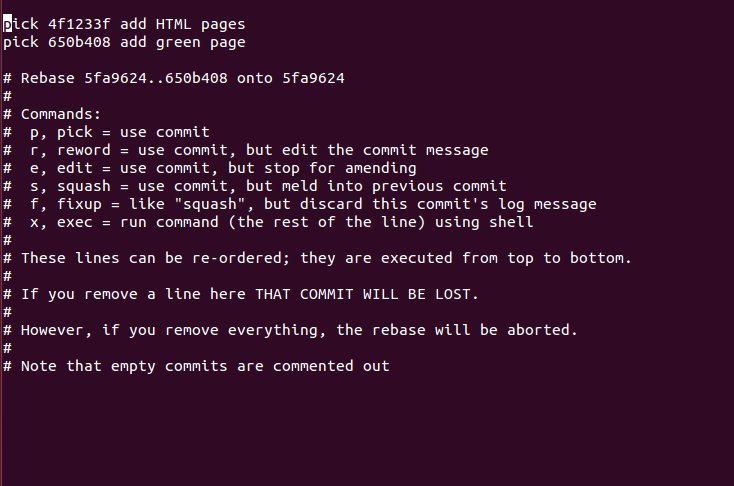Screen dimensions: 734x486
Task: Place cursor on 'add green page' message
Action: (183, 43)
